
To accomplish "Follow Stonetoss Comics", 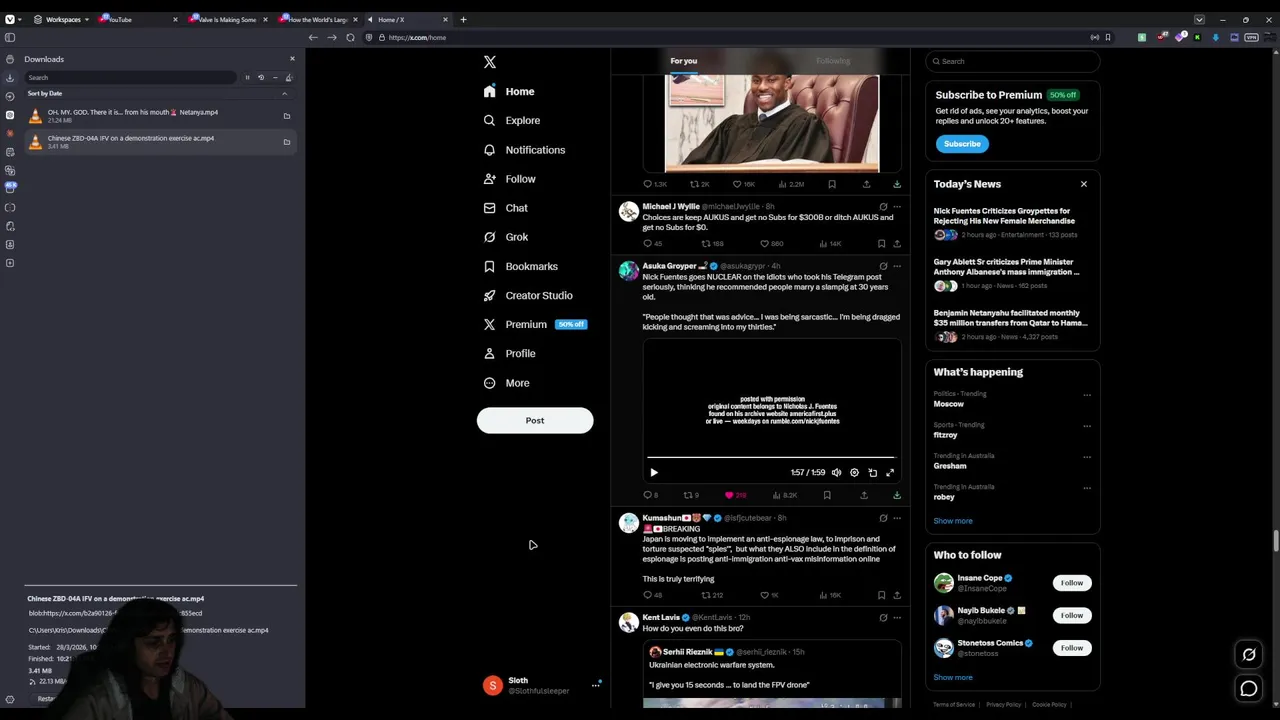I will pos(1071,648).
